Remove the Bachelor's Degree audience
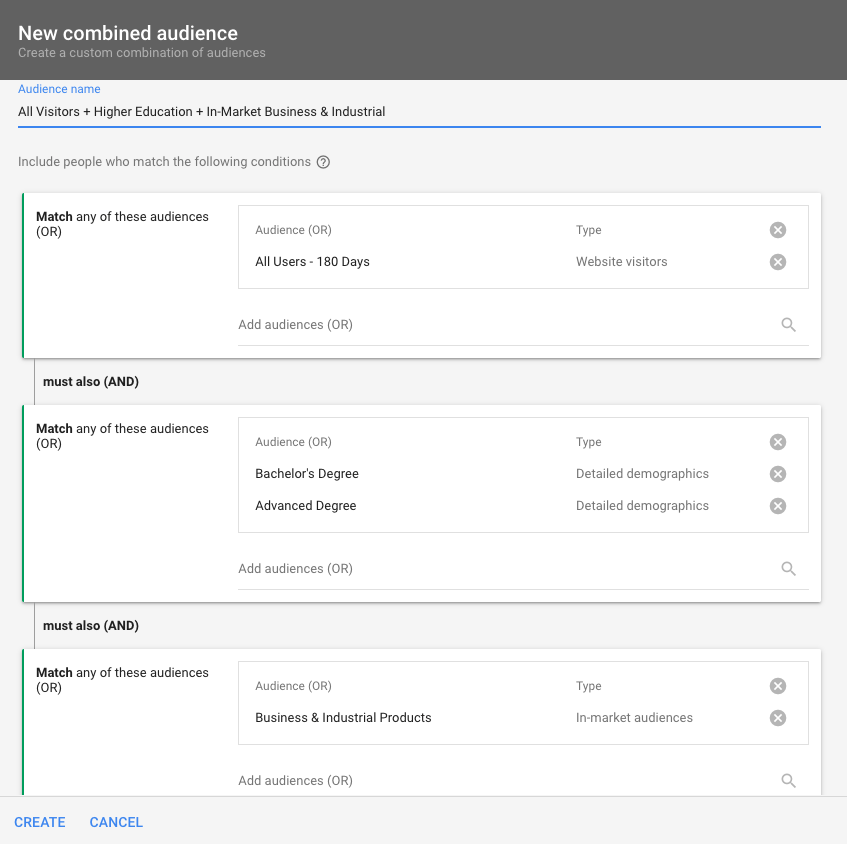847x844 pixels. [x=778, y=474]
